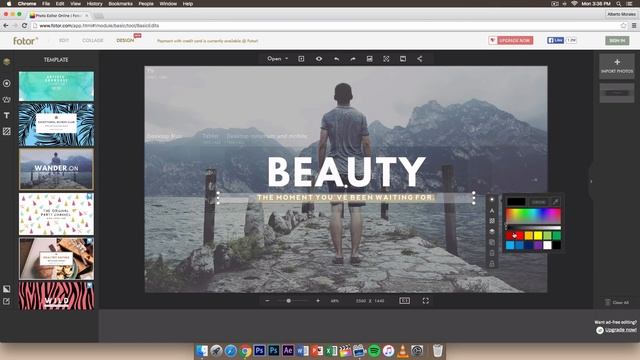Select the confetti triangles template thumbnail

click(56, 214)
